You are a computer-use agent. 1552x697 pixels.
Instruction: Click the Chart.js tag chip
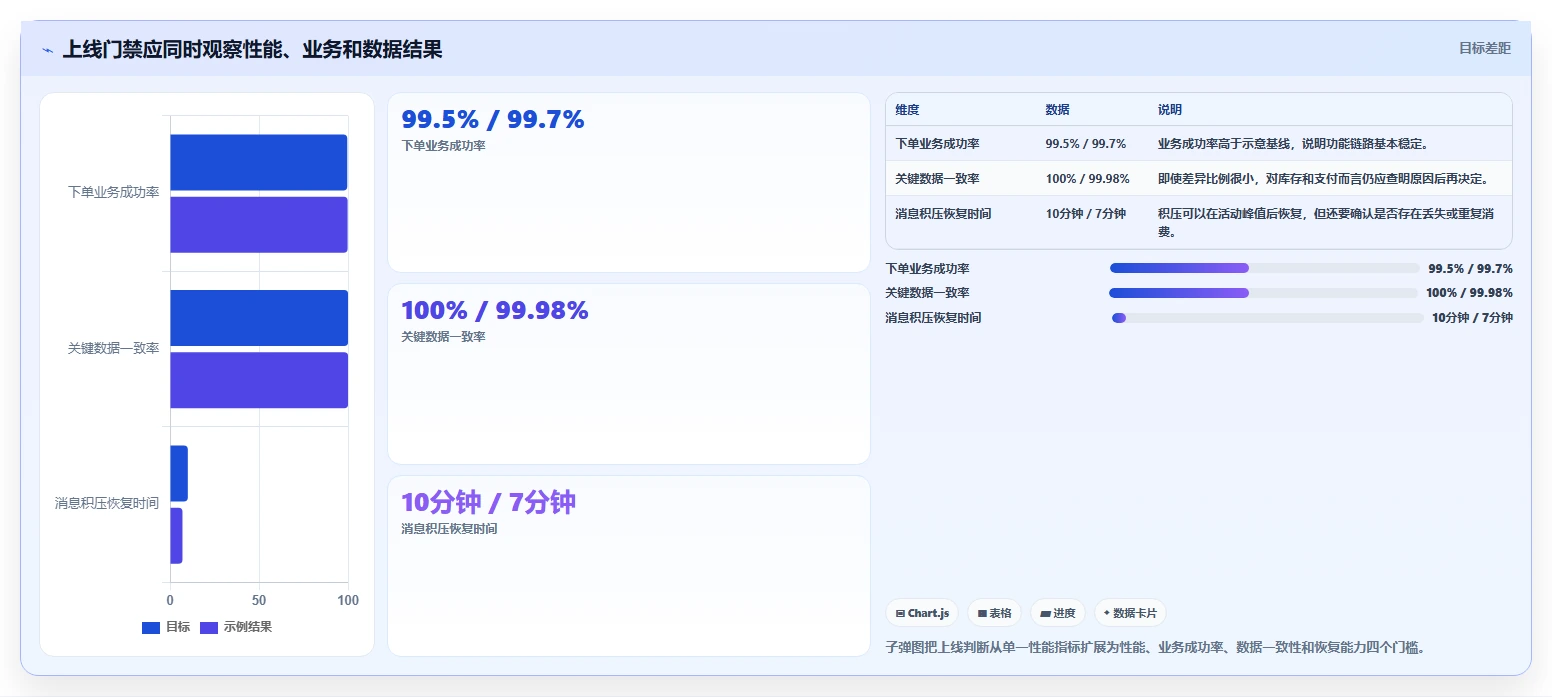pyautogui.click(x=922, y=613)
